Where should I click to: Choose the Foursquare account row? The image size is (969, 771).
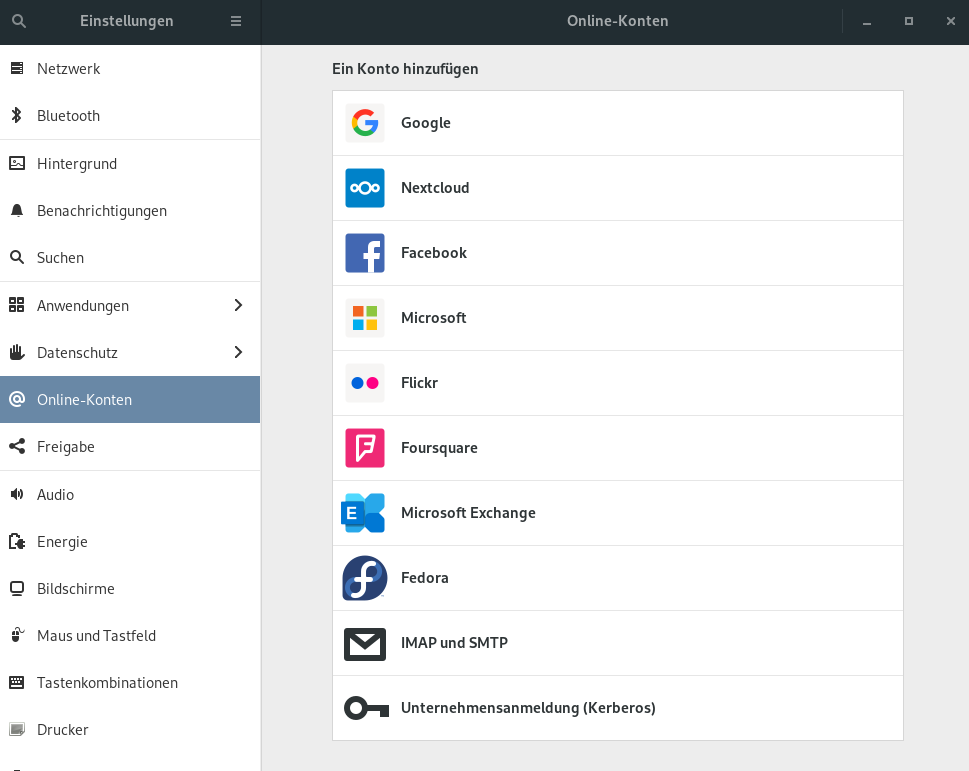618,448
